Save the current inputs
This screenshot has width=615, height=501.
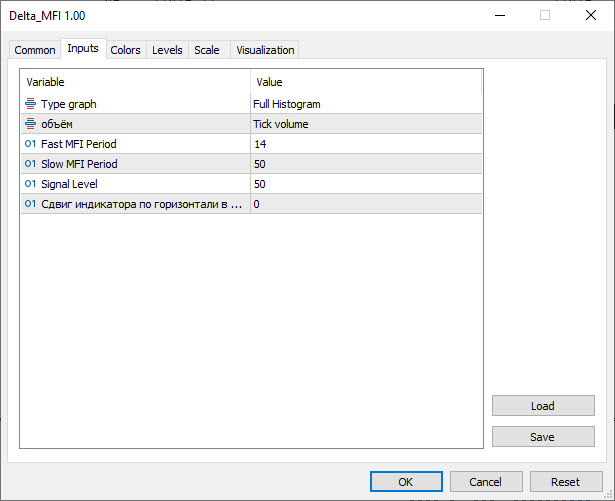[x=543, y=437]
